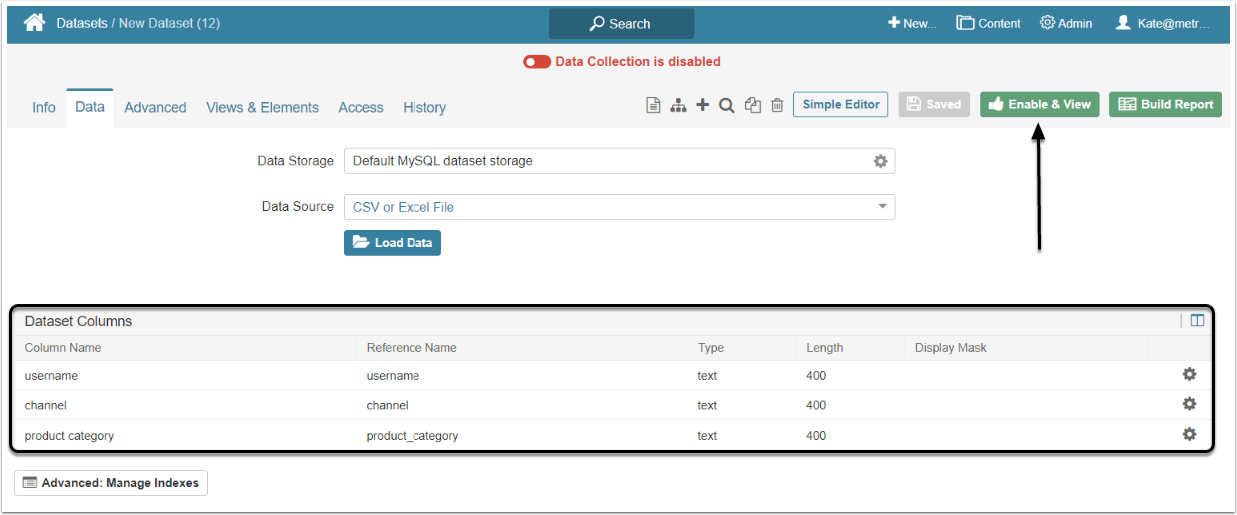Image resolution: width=1237 pixels, height=515 pixels.
Task: Click the Search field in header
Action: [621, 24]
